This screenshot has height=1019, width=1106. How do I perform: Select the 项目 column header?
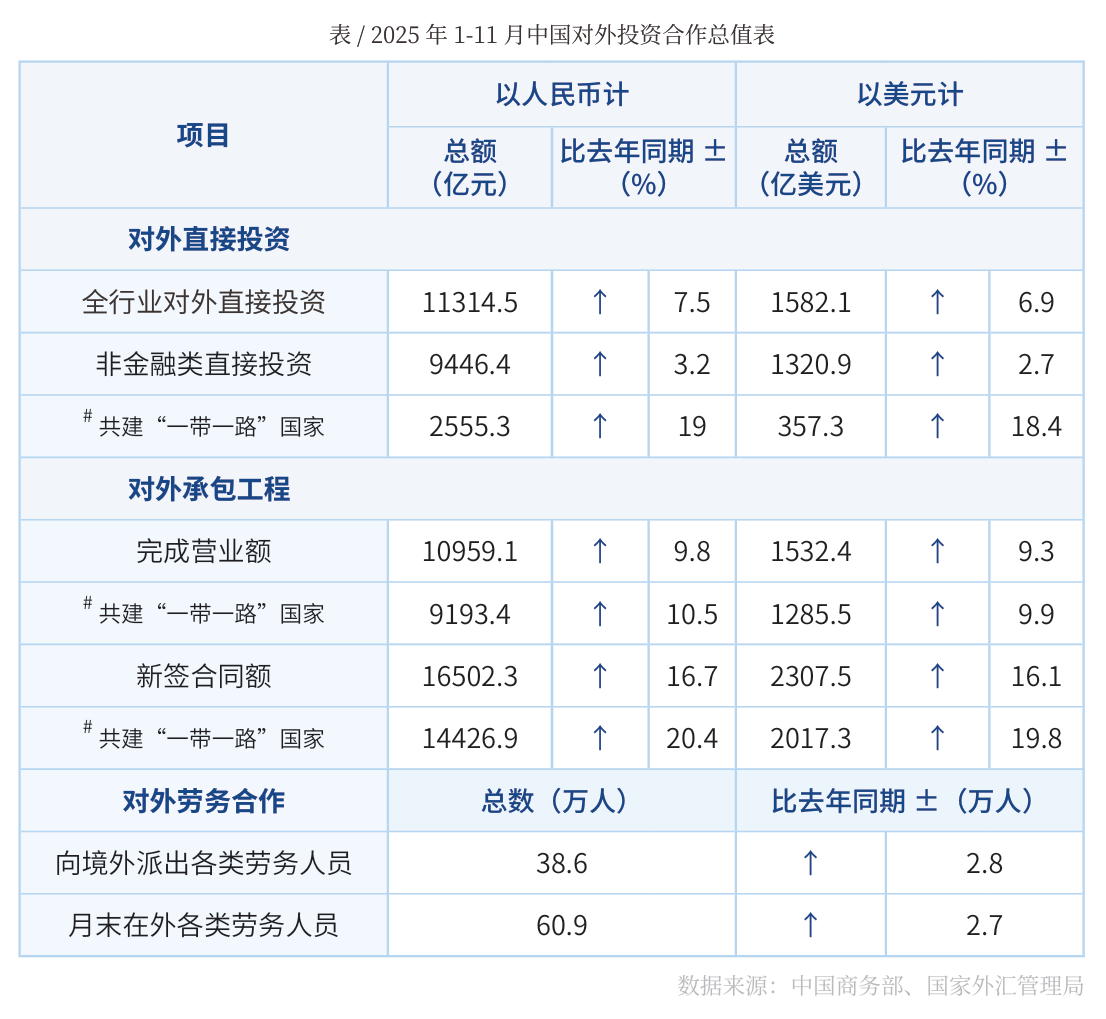[x=203, y=135]
